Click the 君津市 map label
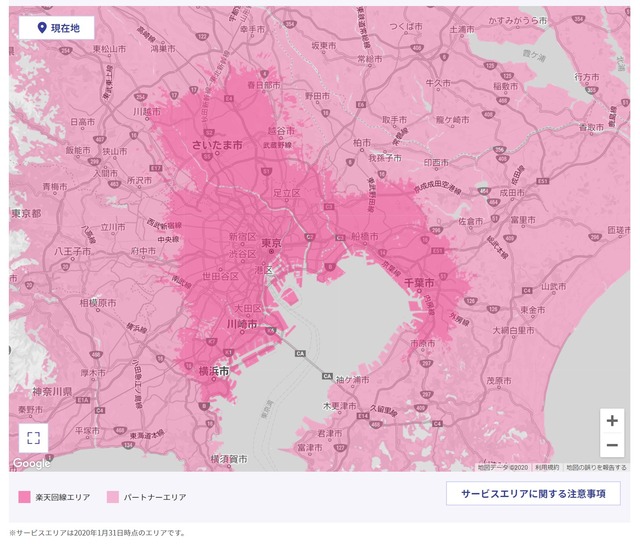 click(330, 433)
